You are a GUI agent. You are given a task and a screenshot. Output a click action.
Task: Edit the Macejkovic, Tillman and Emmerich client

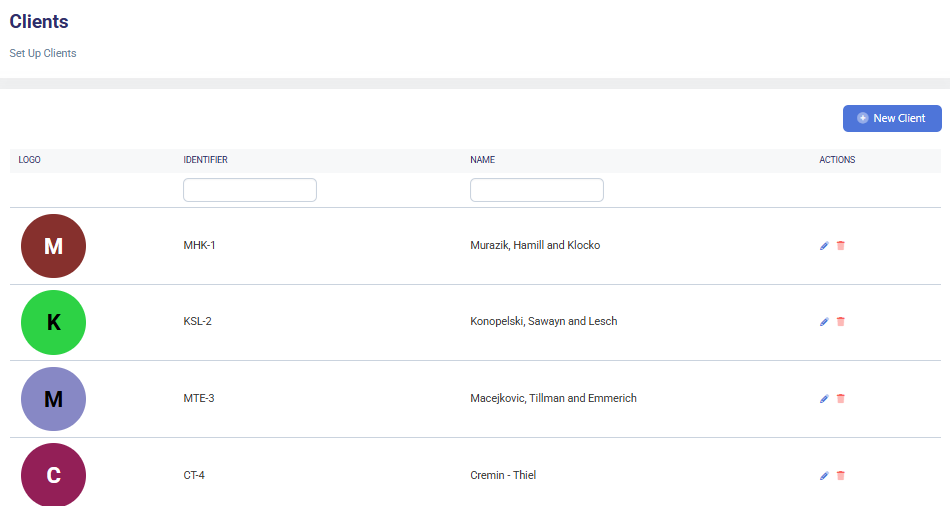click(824, 399)
